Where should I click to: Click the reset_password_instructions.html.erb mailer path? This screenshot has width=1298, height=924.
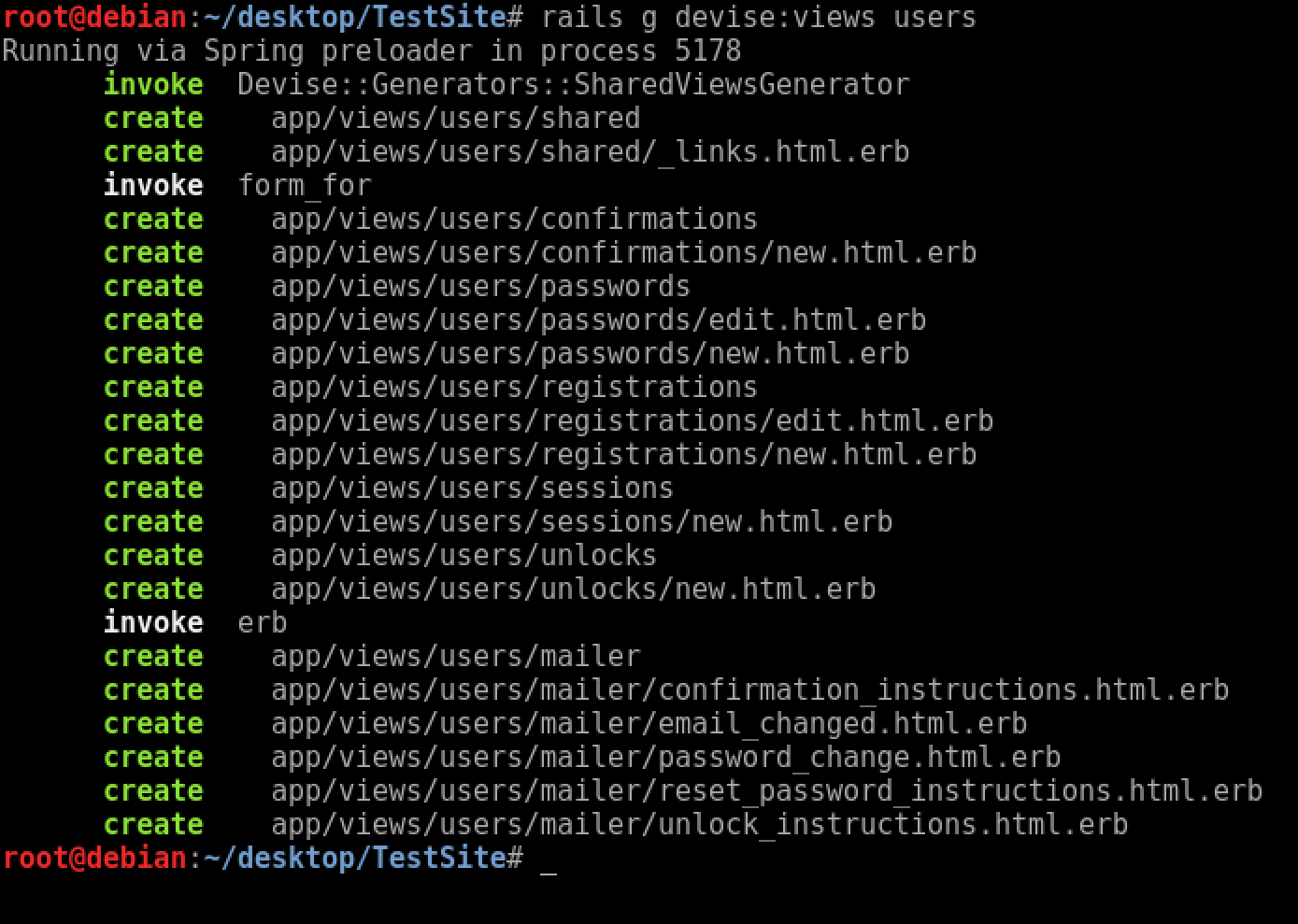point(766,791)
